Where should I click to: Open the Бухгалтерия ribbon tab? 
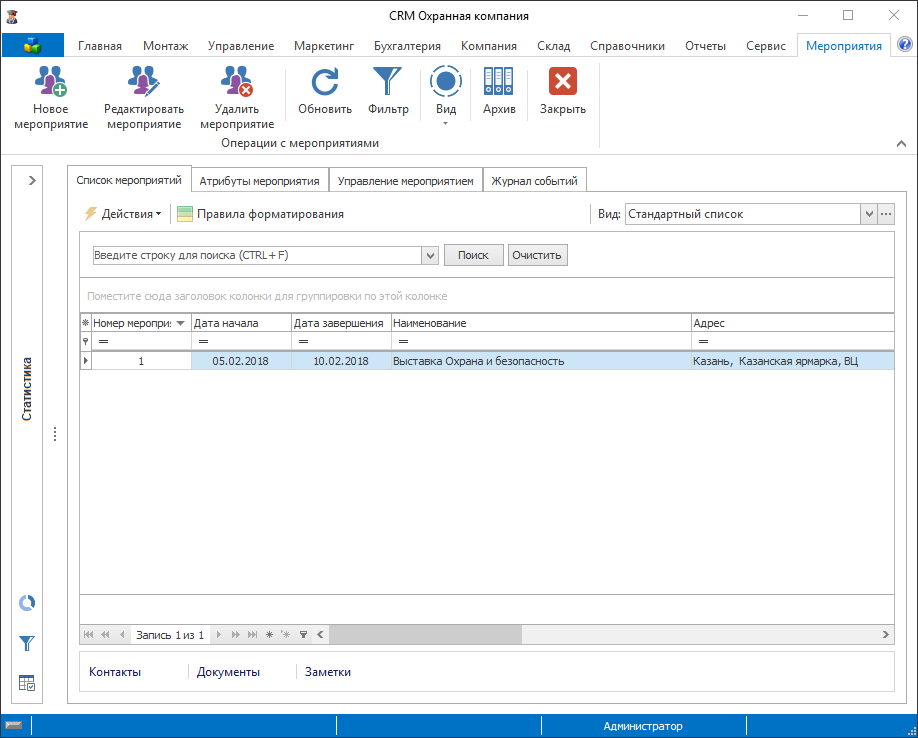(407, 46)
